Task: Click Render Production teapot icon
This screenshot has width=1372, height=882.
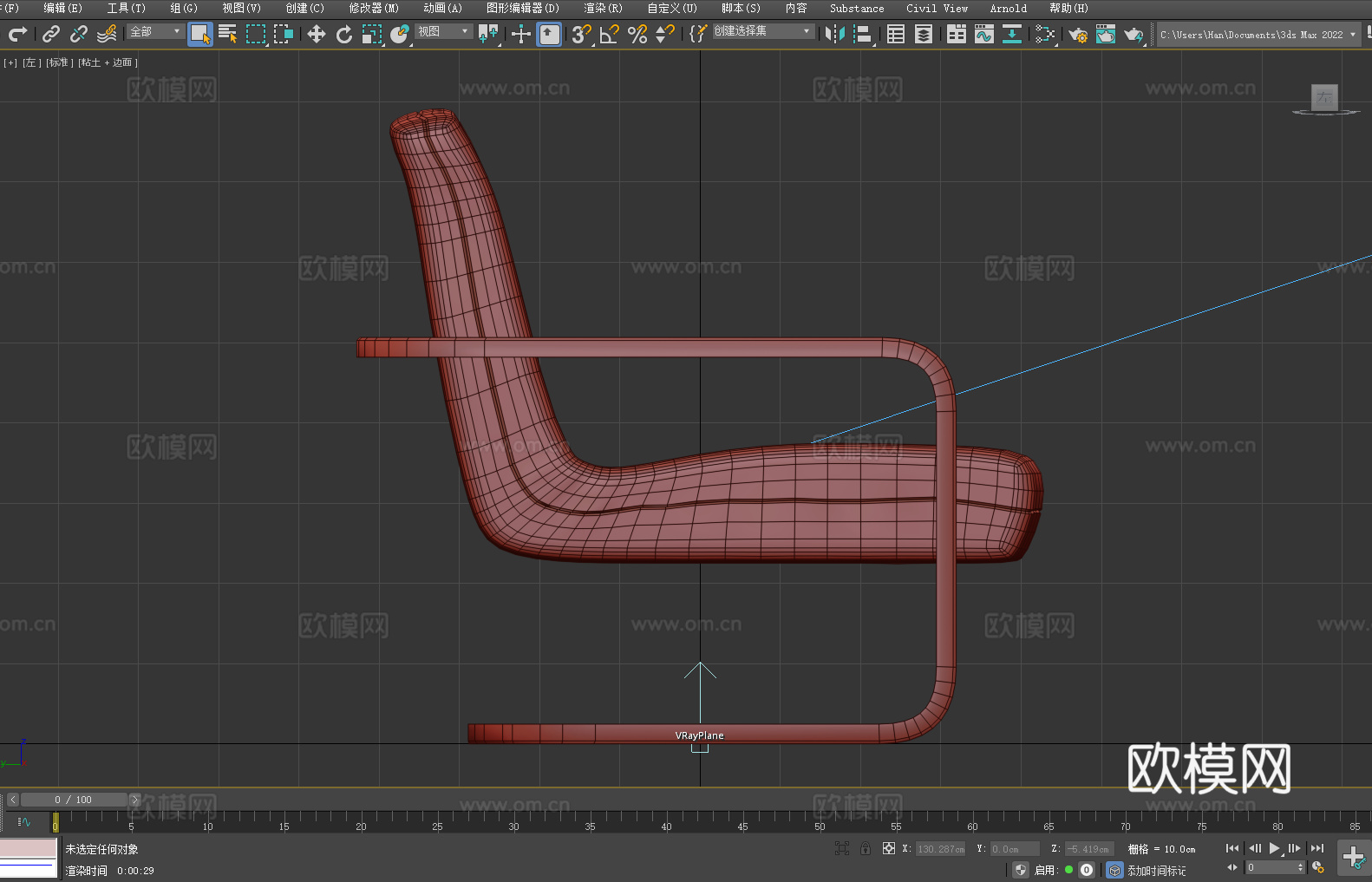Action: pos(1134,34)
